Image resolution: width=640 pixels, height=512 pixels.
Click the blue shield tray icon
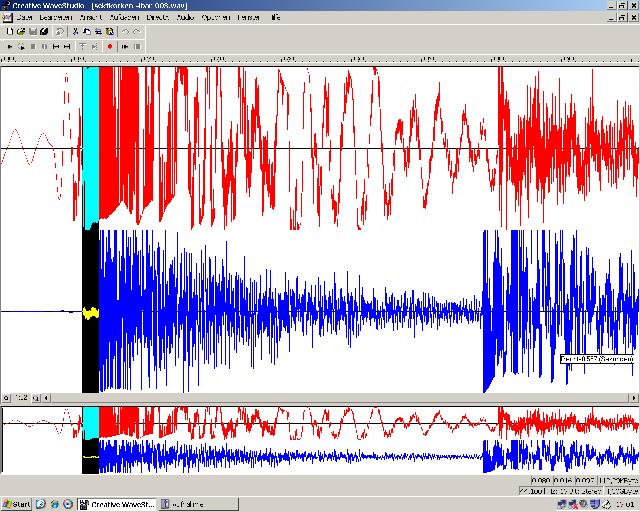(596, 505)
